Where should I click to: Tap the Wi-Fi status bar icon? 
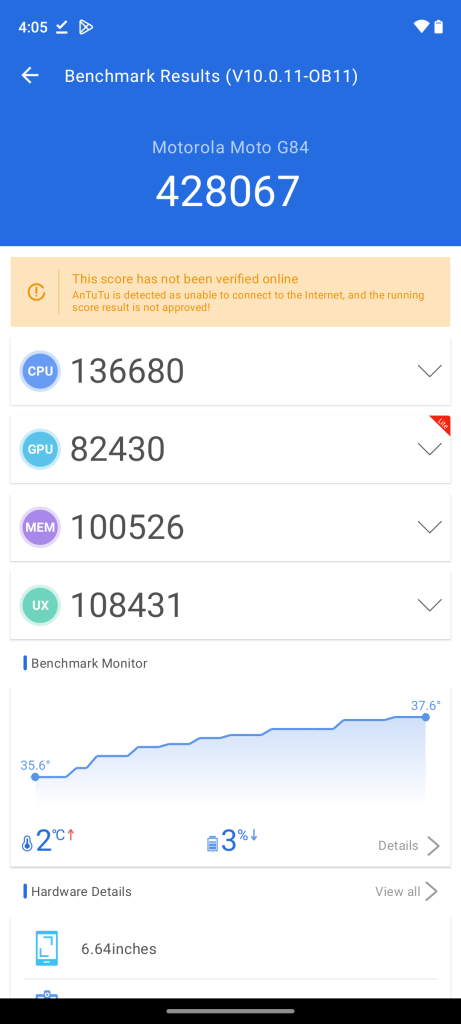(x=421, y=27)
